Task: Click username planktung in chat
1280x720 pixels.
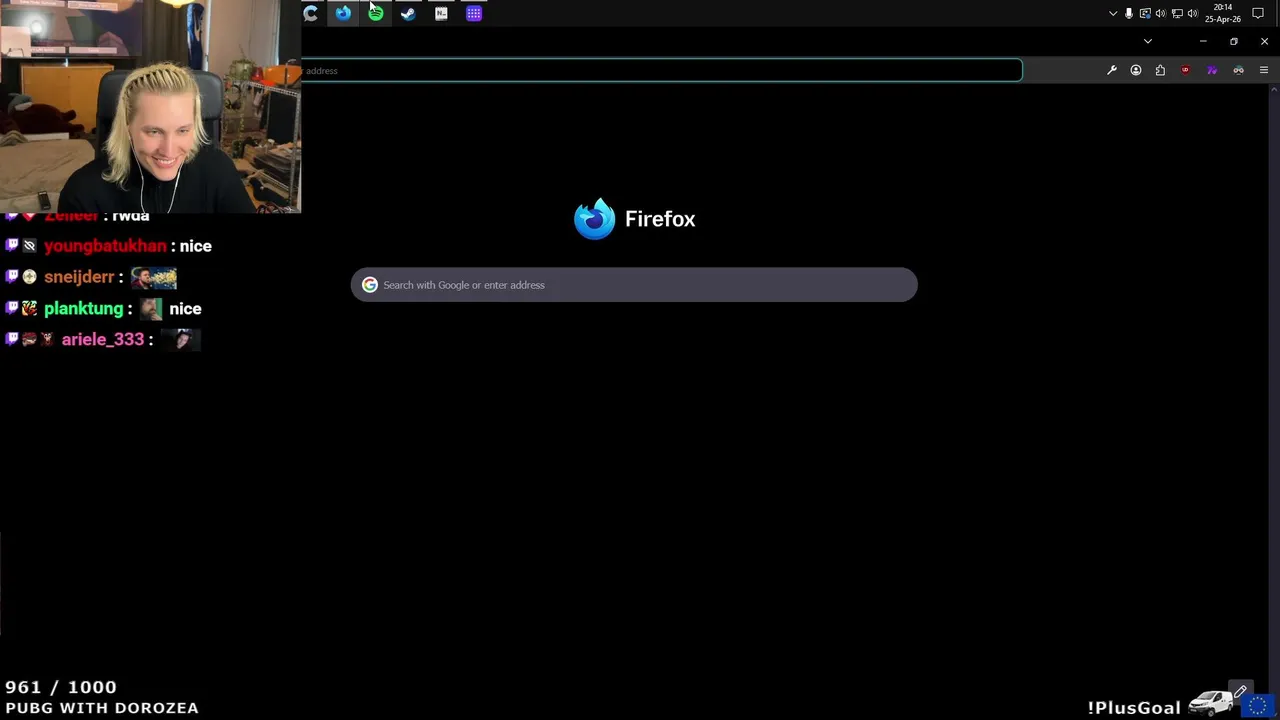Action: pos(84,308)
